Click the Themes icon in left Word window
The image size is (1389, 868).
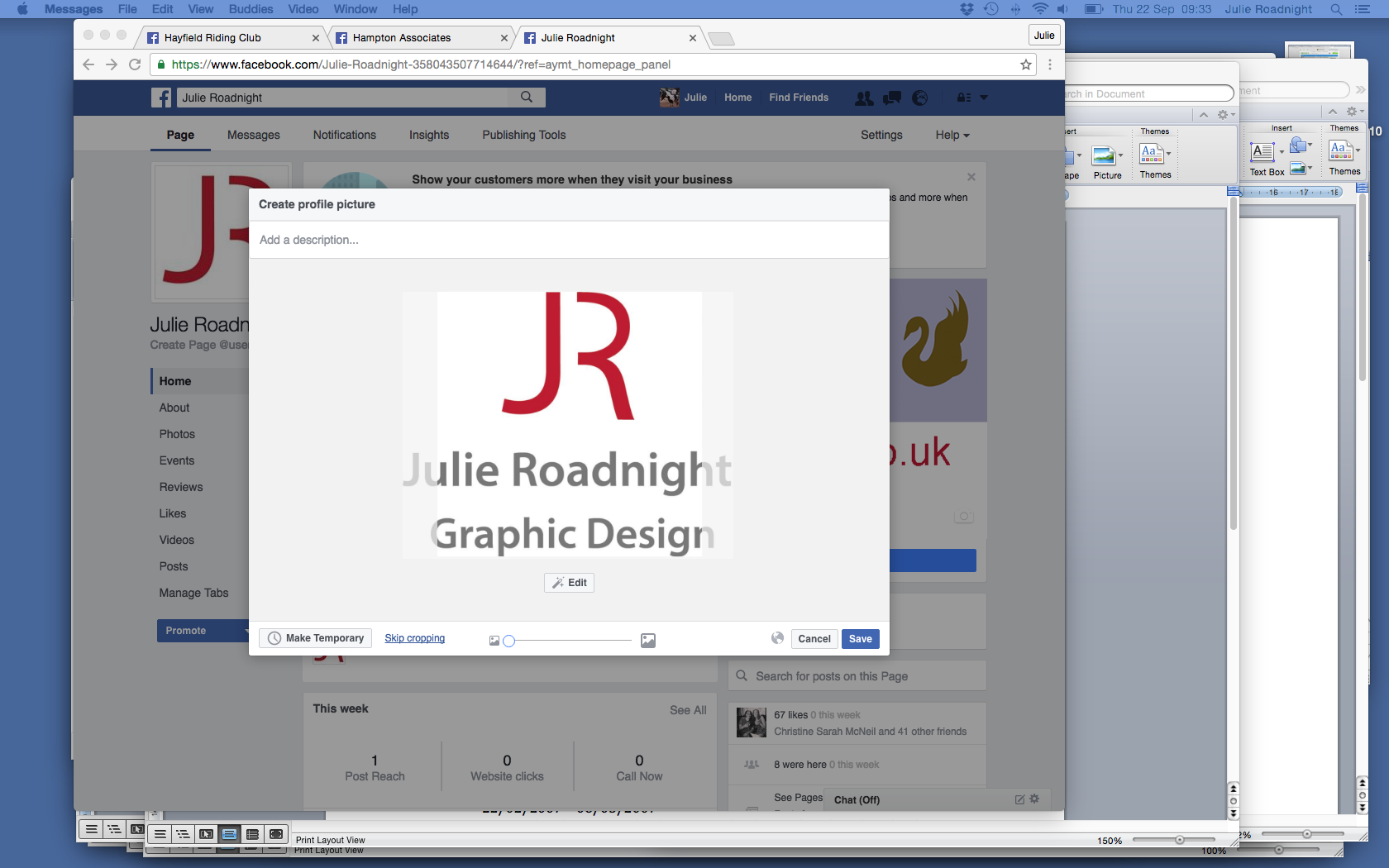1152,154
